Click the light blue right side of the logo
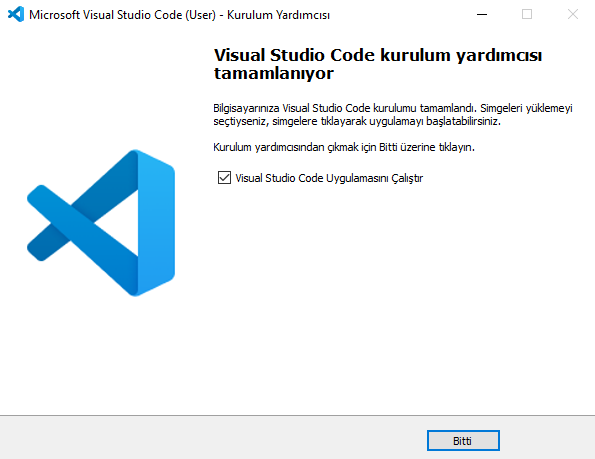 point(156,223)
